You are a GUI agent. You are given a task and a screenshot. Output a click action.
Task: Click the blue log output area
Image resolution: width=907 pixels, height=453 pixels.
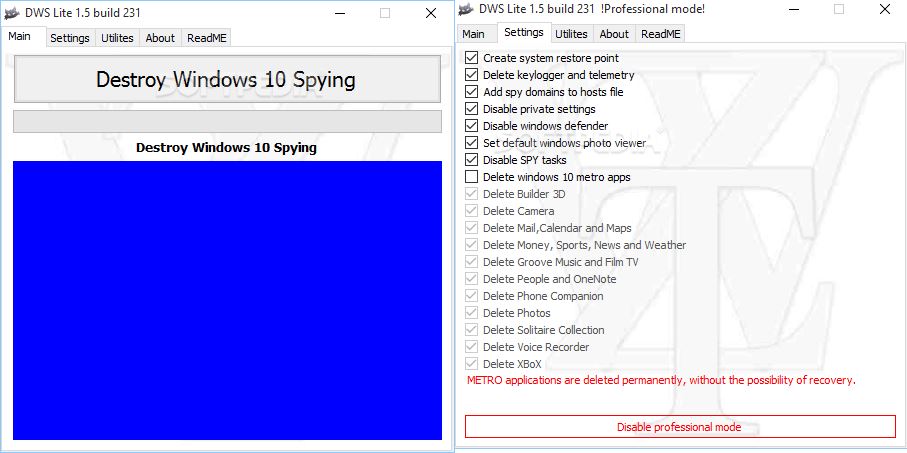click(x=227, y=300)
